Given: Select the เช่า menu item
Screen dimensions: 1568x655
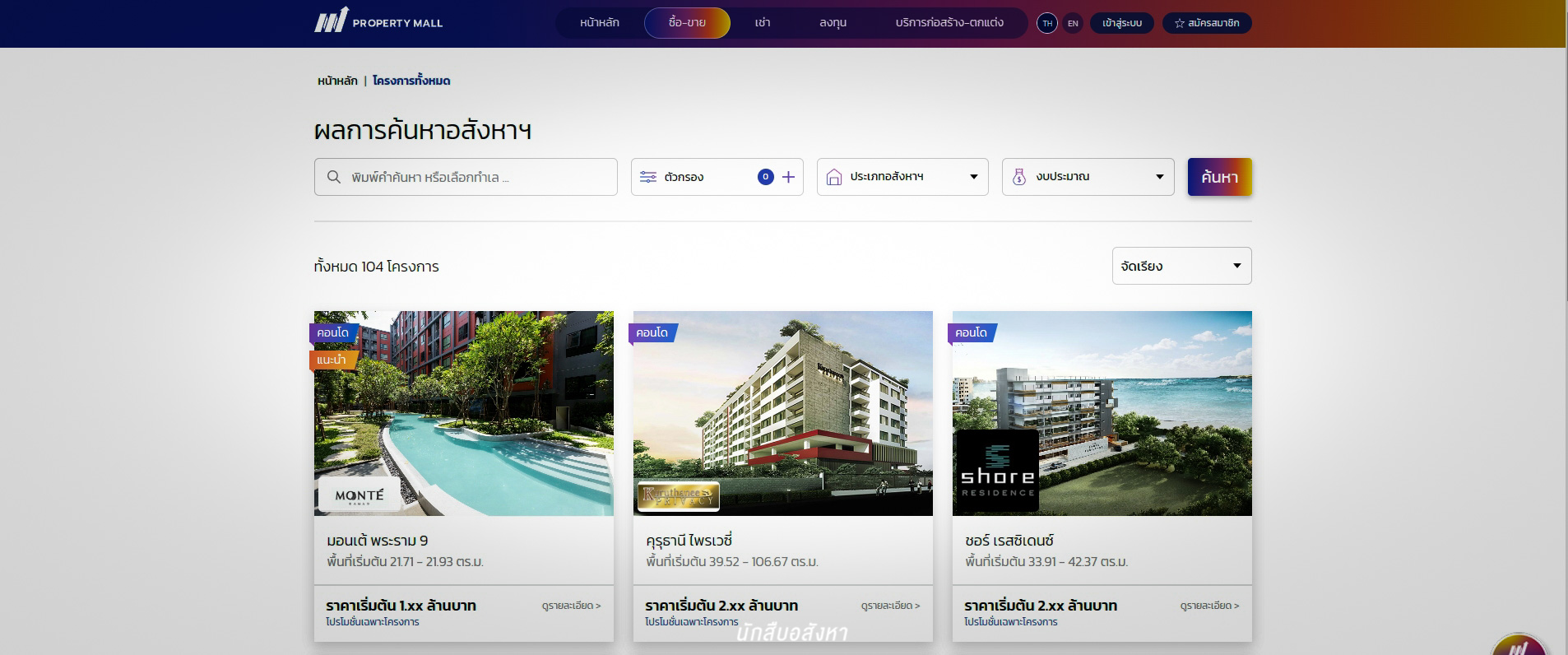Looking at the screenshot, I should click(x=763, y=23).
